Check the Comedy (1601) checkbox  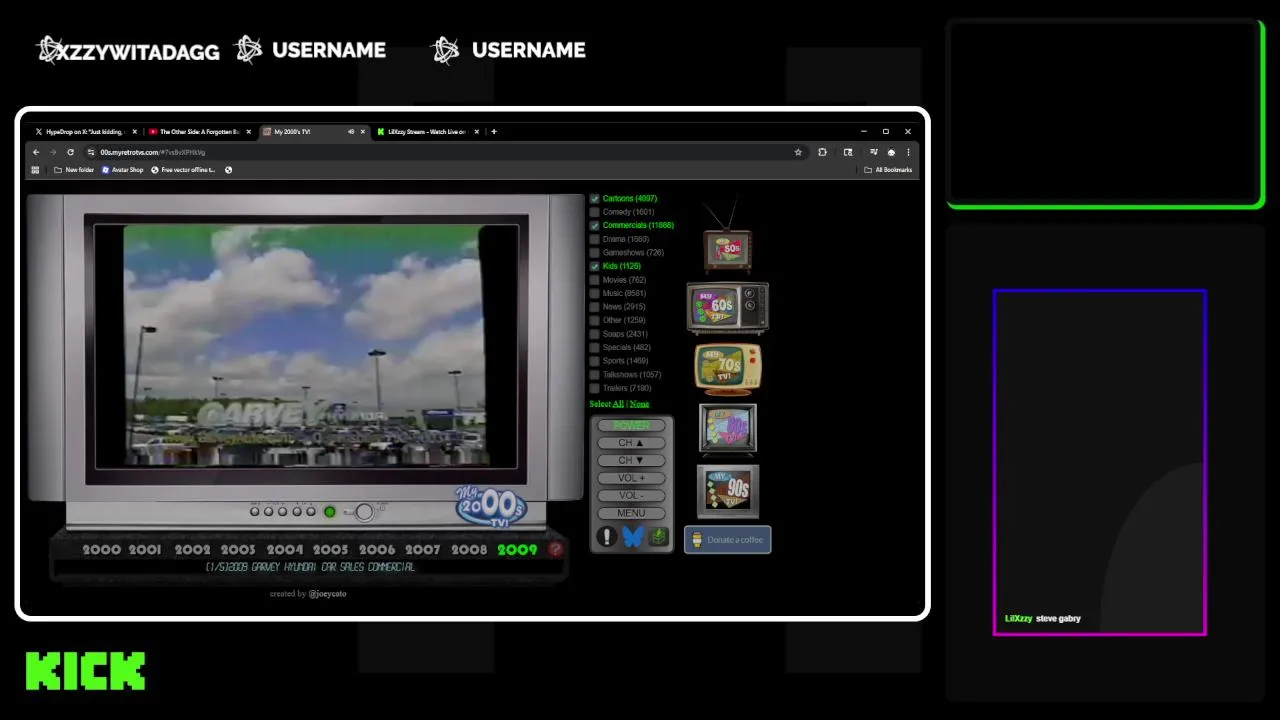click(x=594, y=212)
